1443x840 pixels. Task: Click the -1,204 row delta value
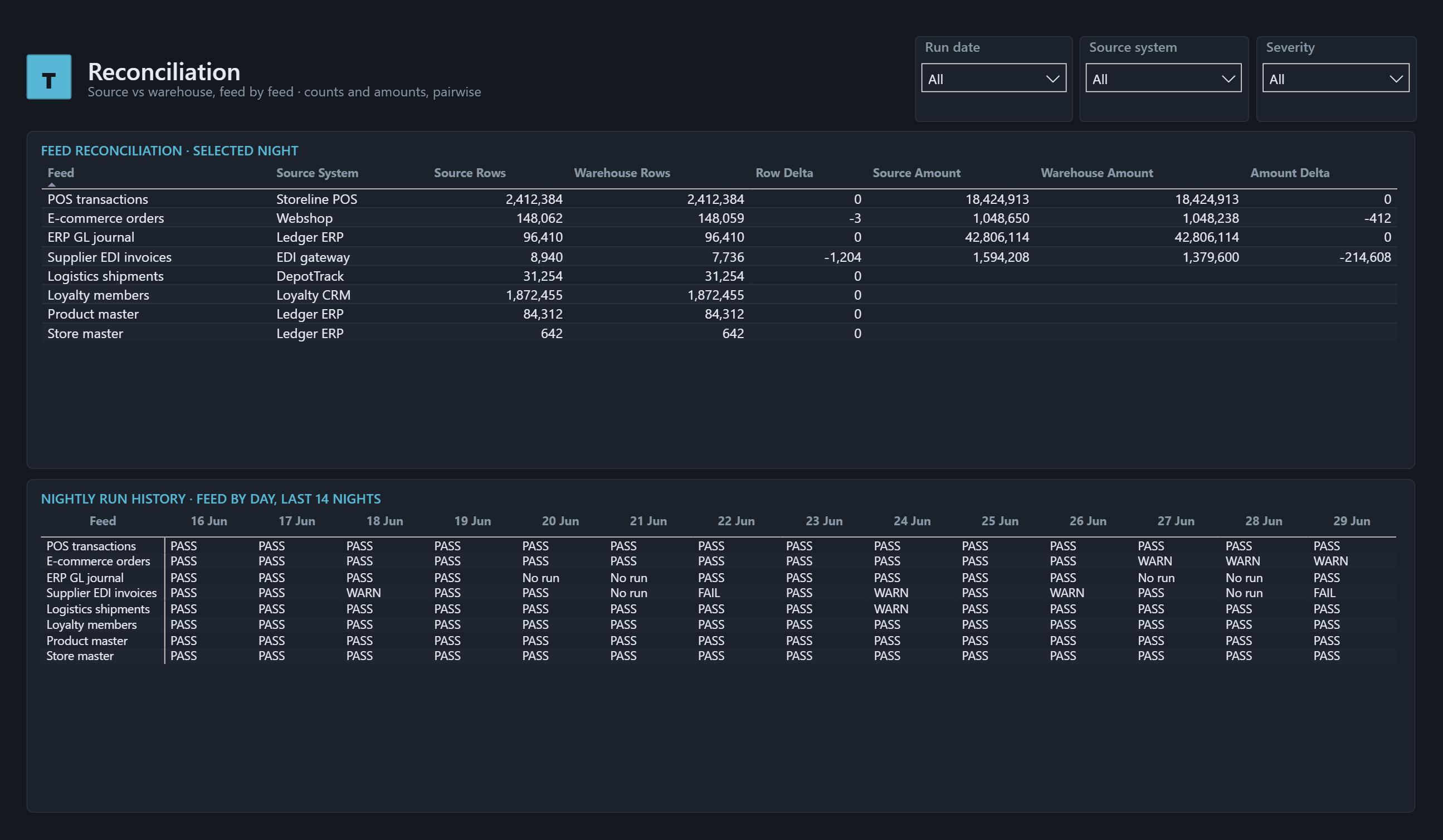pyautogui.click(x=842, y=257)
